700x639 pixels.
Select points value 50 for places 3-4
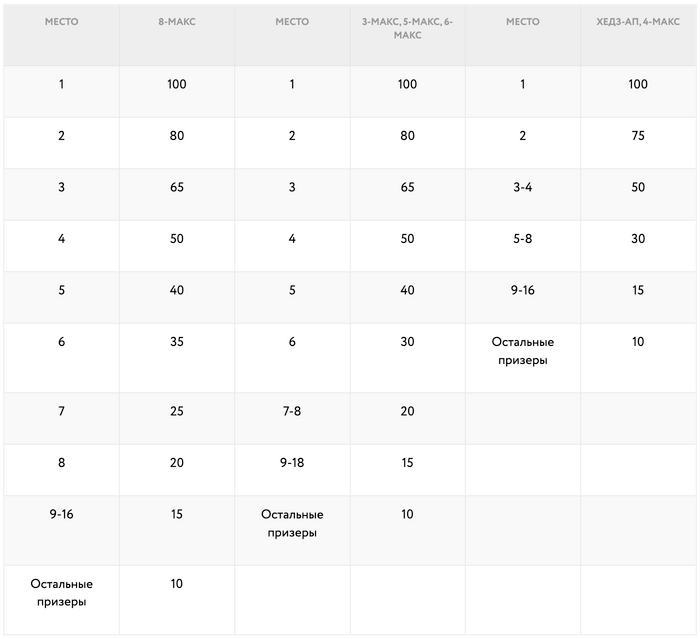pos(638,187)
